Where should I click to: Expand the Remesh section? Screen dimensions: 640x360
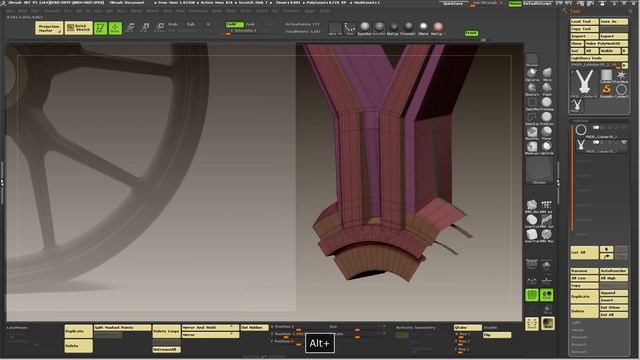point(579,337)
